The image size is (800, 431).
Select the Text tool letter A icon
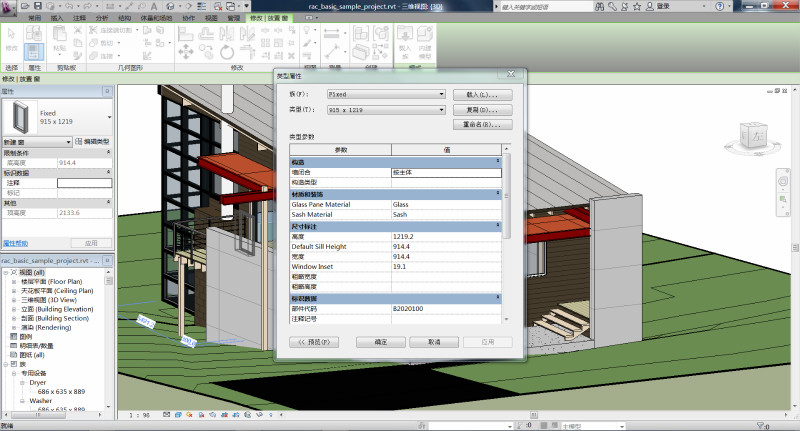154,6
